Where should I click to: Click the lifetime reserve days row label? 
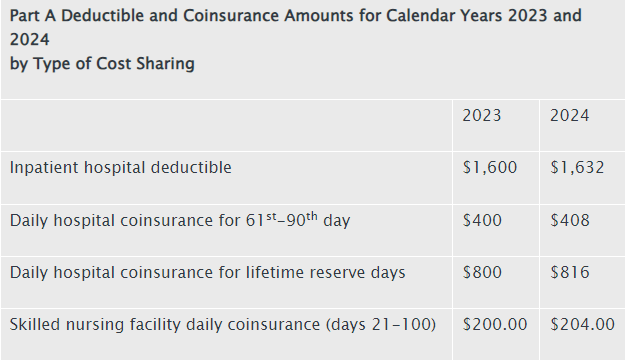point(207,273)
